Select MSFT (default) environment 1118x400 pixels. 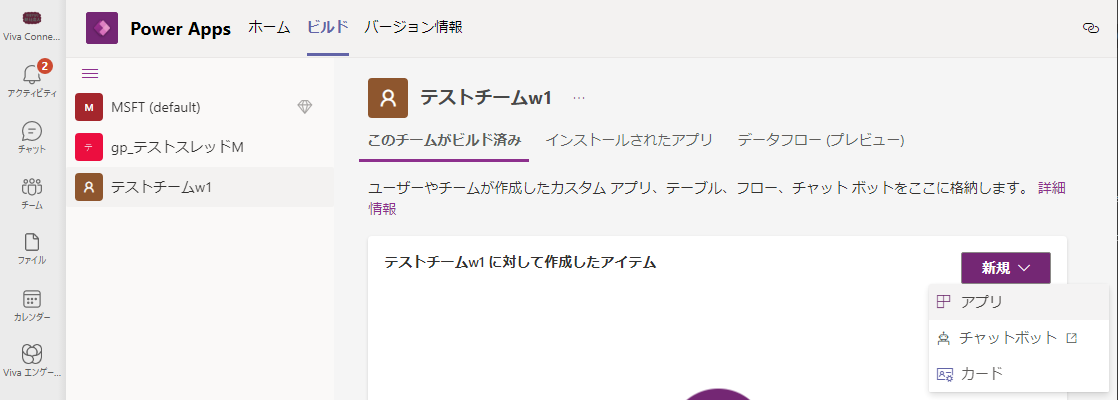(200, 108)
